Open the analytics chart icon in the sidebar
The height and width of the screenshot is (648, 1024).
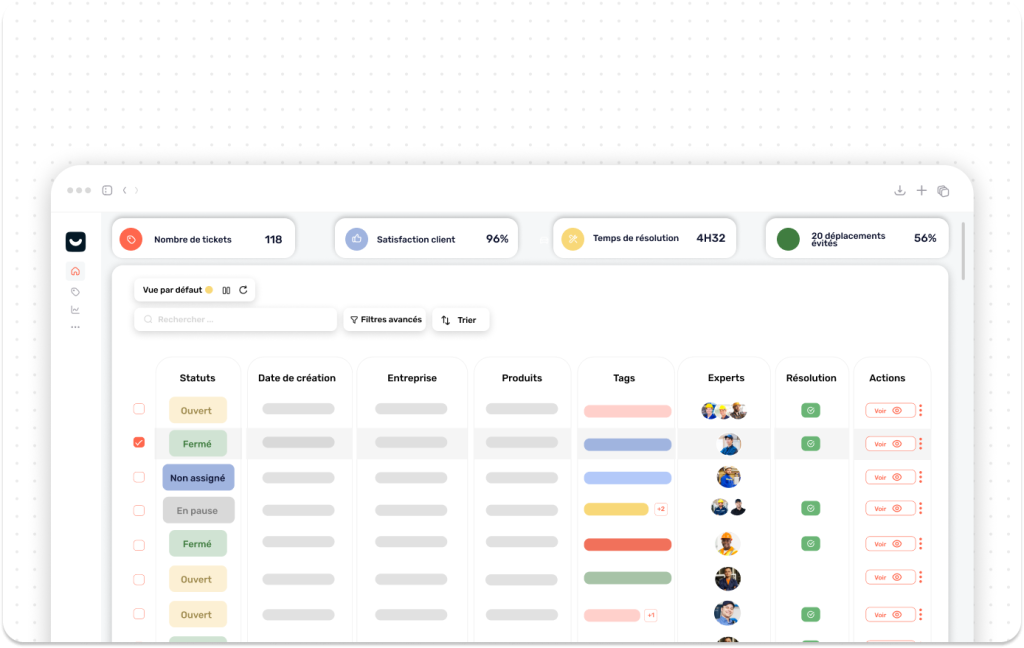click(x=75, y=310)
